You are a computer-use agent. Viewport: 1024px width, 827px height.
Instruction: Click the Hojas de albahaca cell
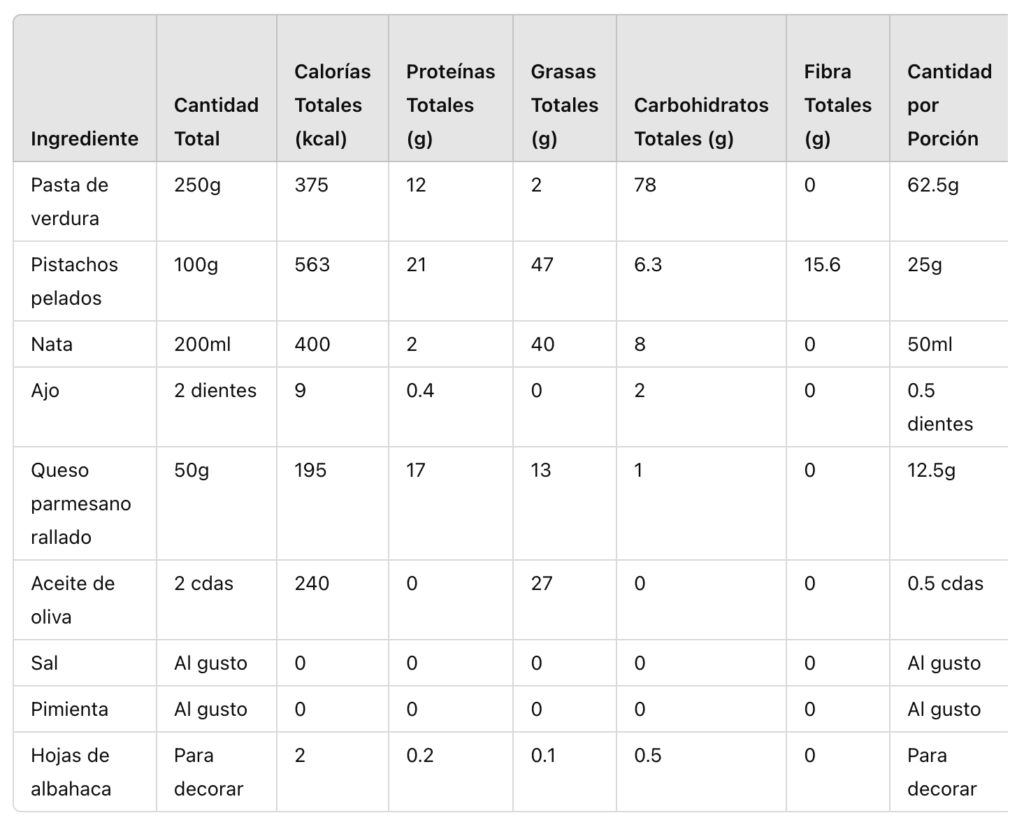click(70, 772)
